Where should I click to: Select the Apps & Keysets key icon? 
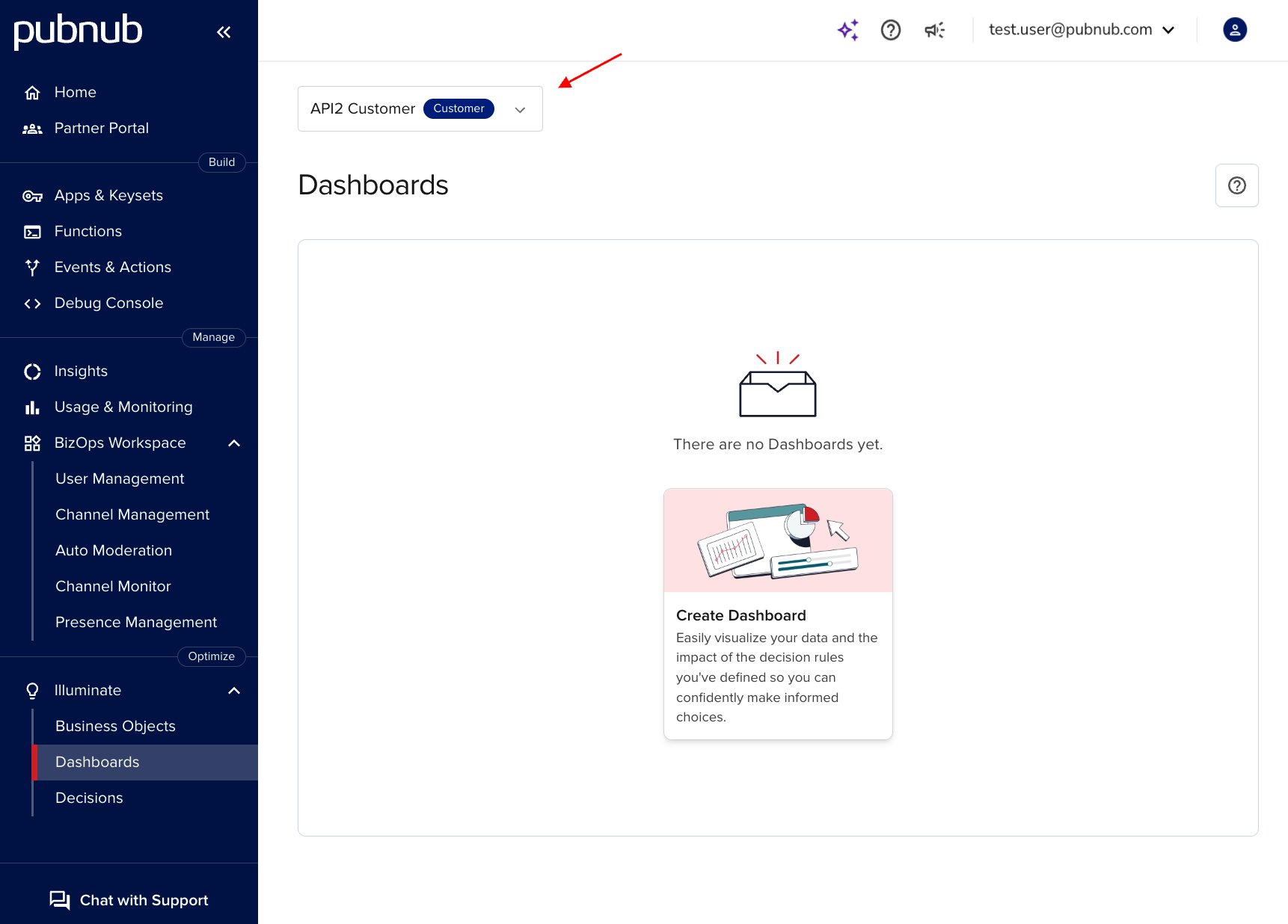[x=32, y=195]
